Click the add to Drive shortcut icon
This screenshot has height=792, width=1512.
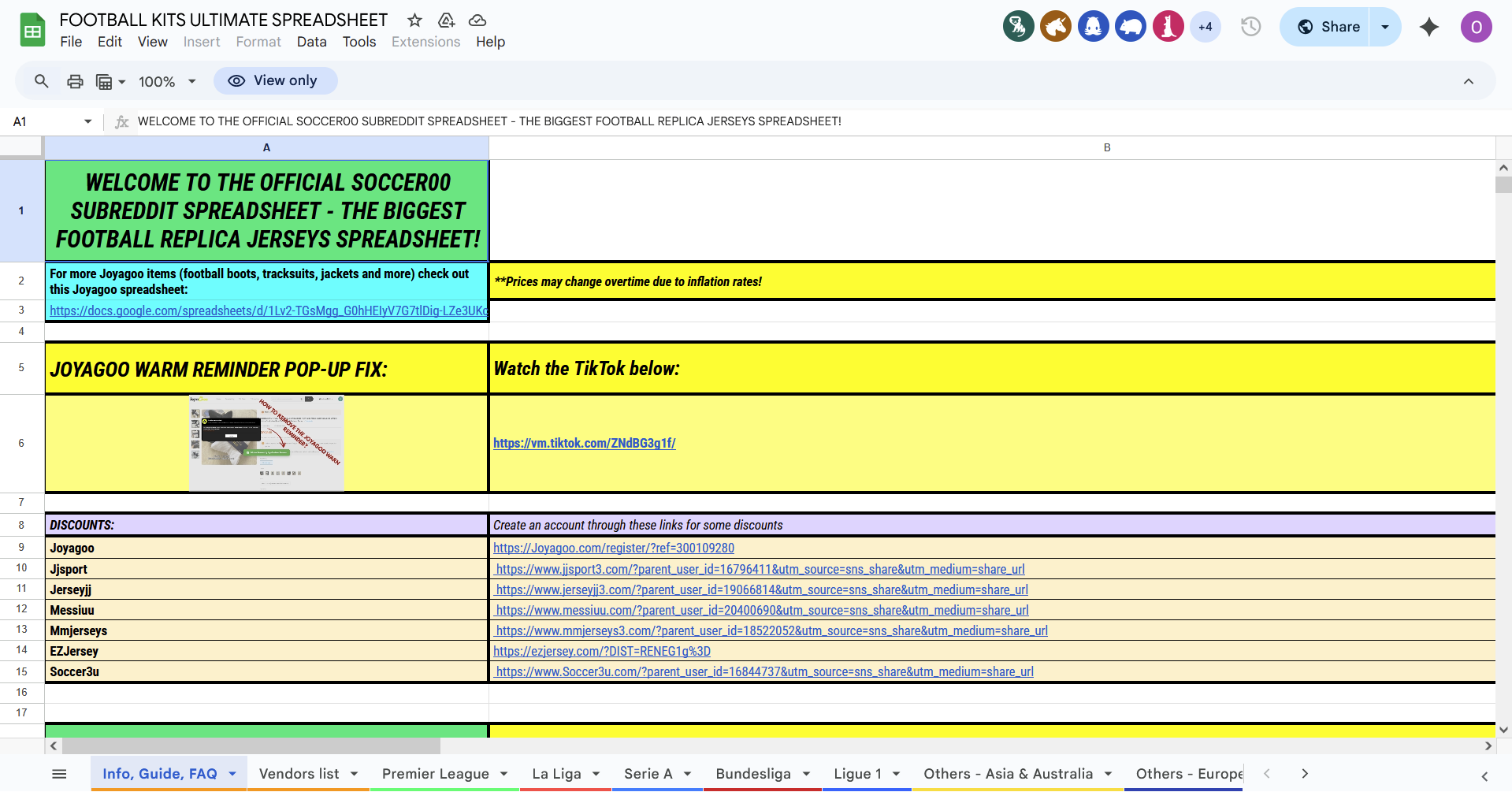447,20
